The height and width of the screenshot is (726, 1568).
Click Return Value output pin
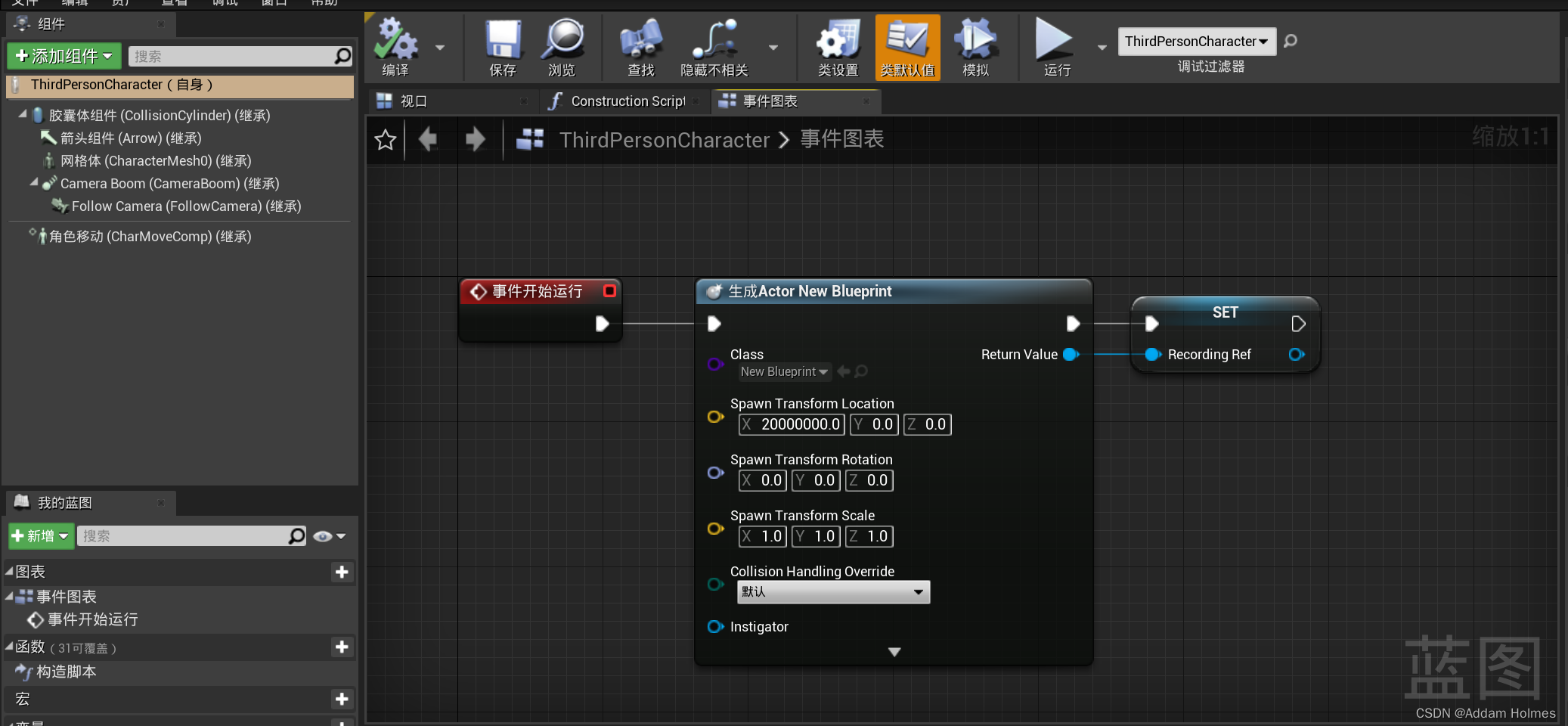(1071, 354)
